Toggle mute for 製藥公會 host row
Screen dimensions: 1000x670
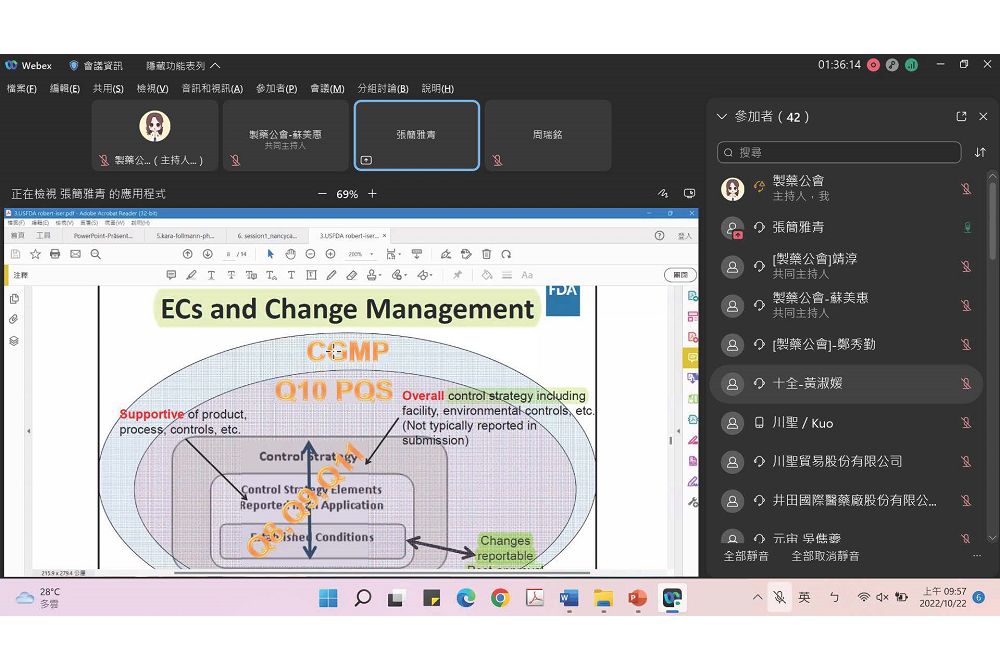966,189
